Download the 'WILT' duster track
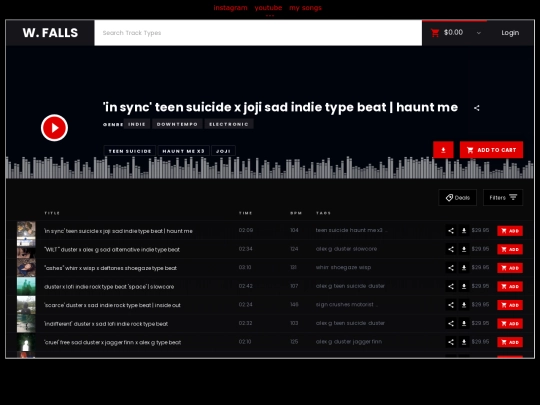Screen dimensions: 540x405 point(464,249)
